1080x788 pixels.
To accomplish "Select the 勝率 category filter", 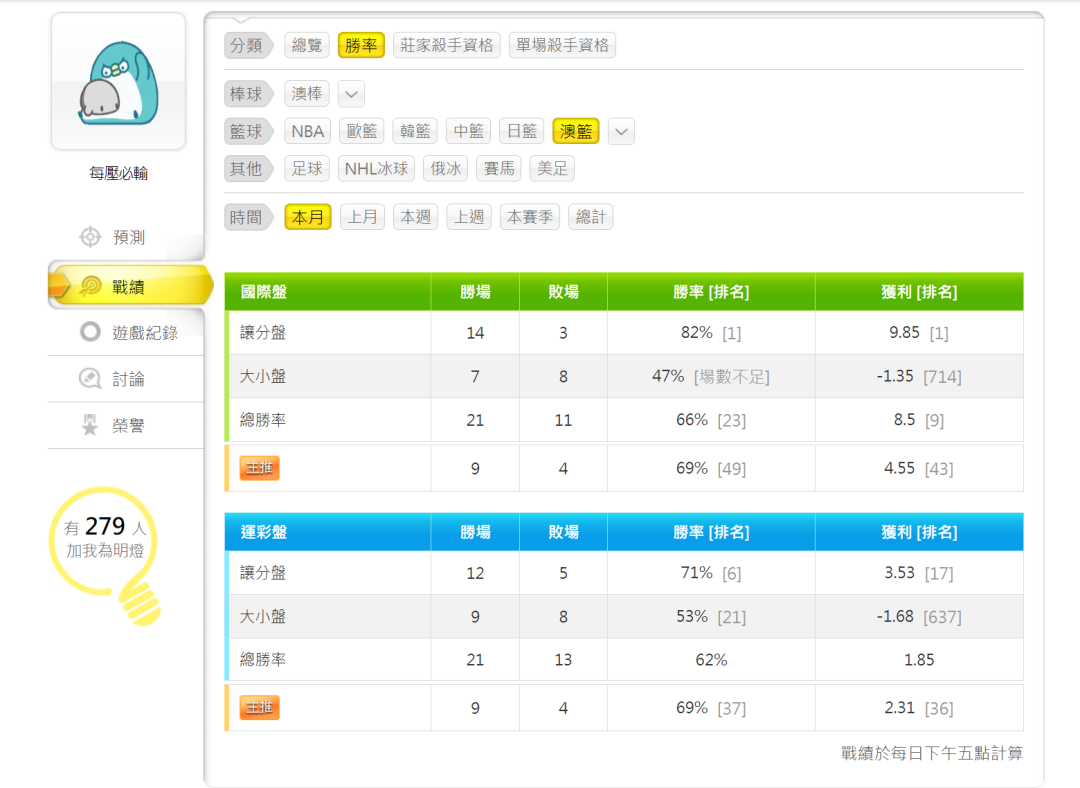I will (361, 45).
